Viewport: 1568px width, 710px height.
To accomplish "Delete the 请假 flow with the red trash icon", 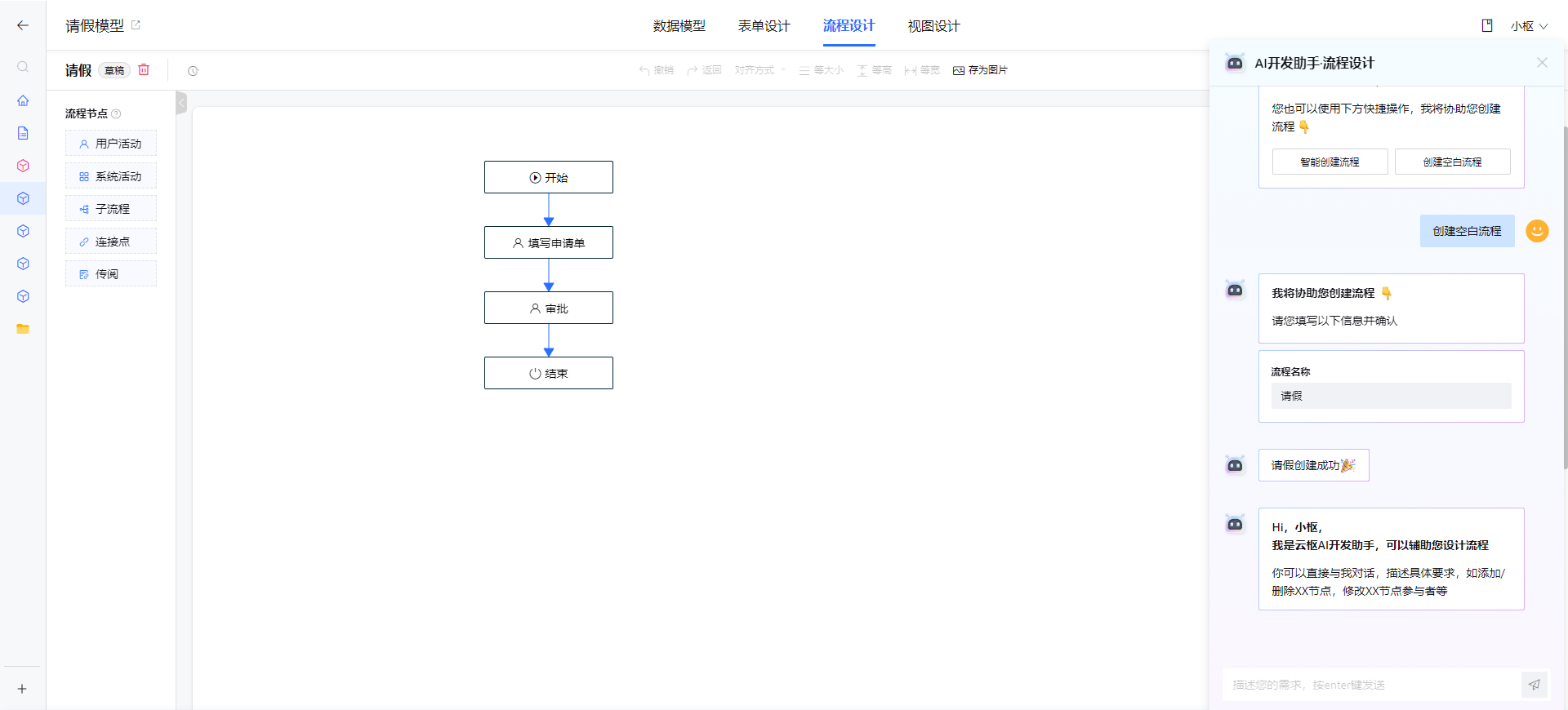I will click(x=144, y=70).
